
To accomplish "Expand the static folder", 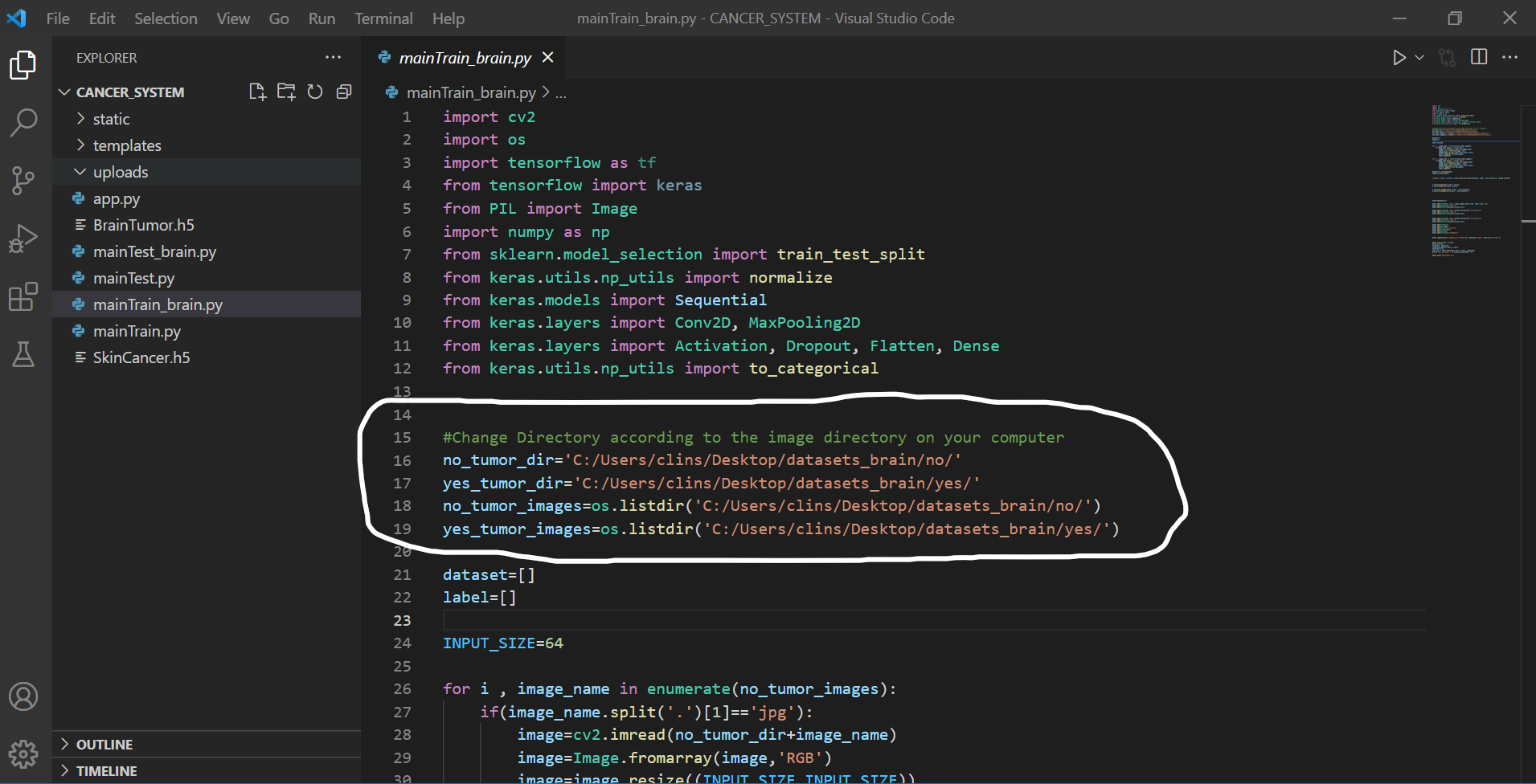I will 80,119.
